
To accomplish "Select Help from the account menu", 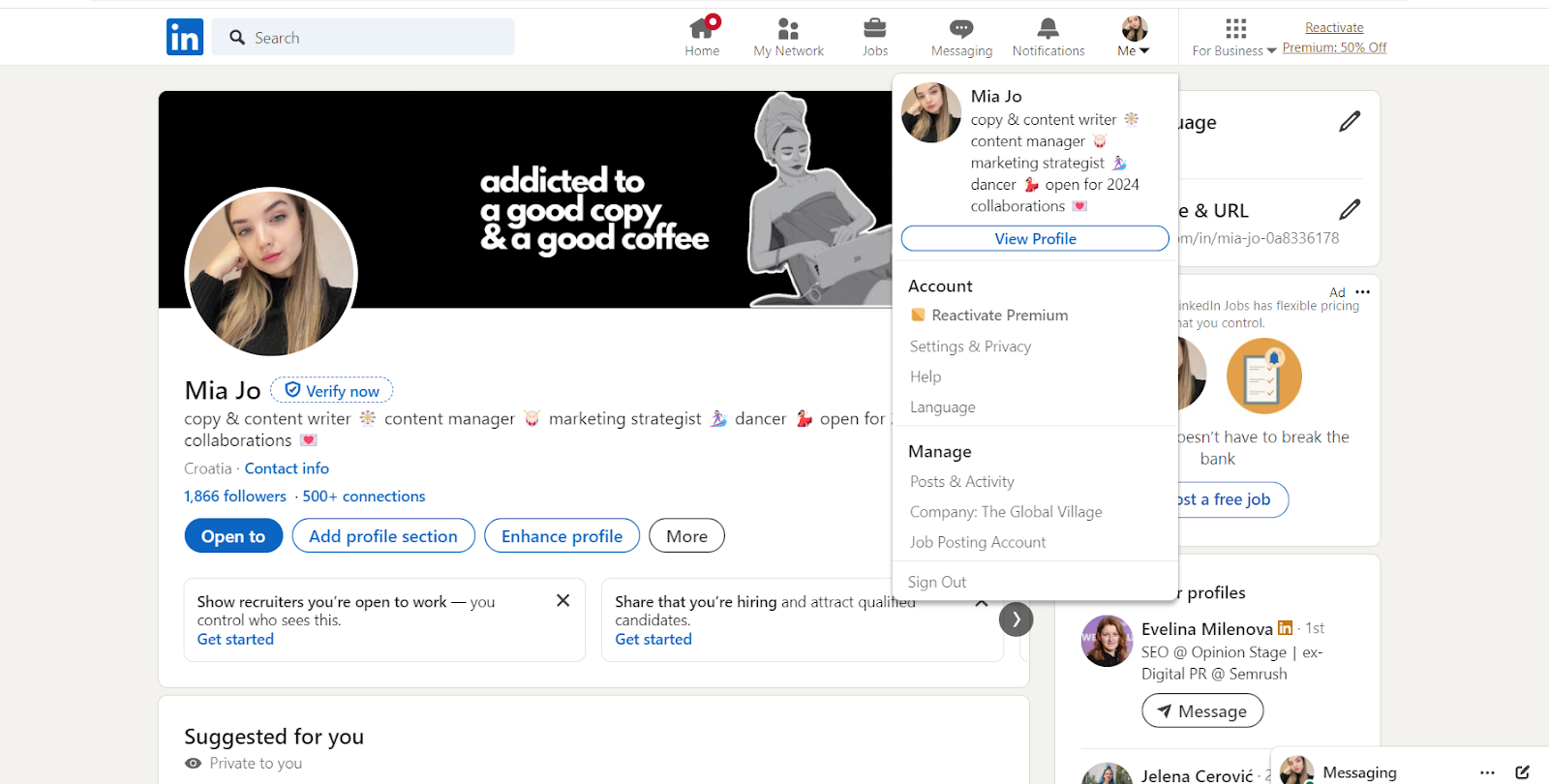I will (x=926, y=377).
